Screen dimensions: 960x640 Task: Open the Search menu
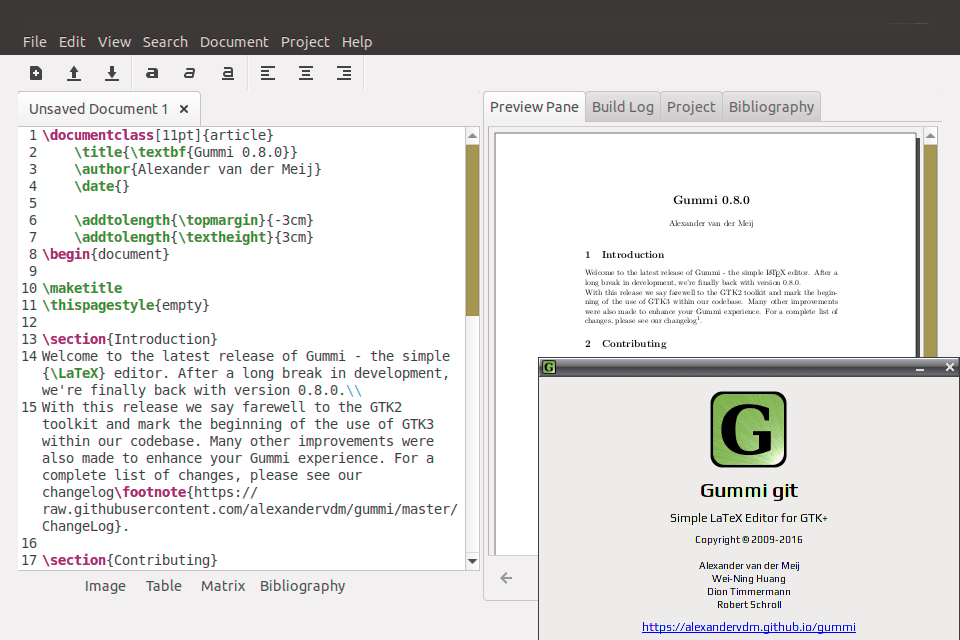pyautogui.click(x=165, y=41)
